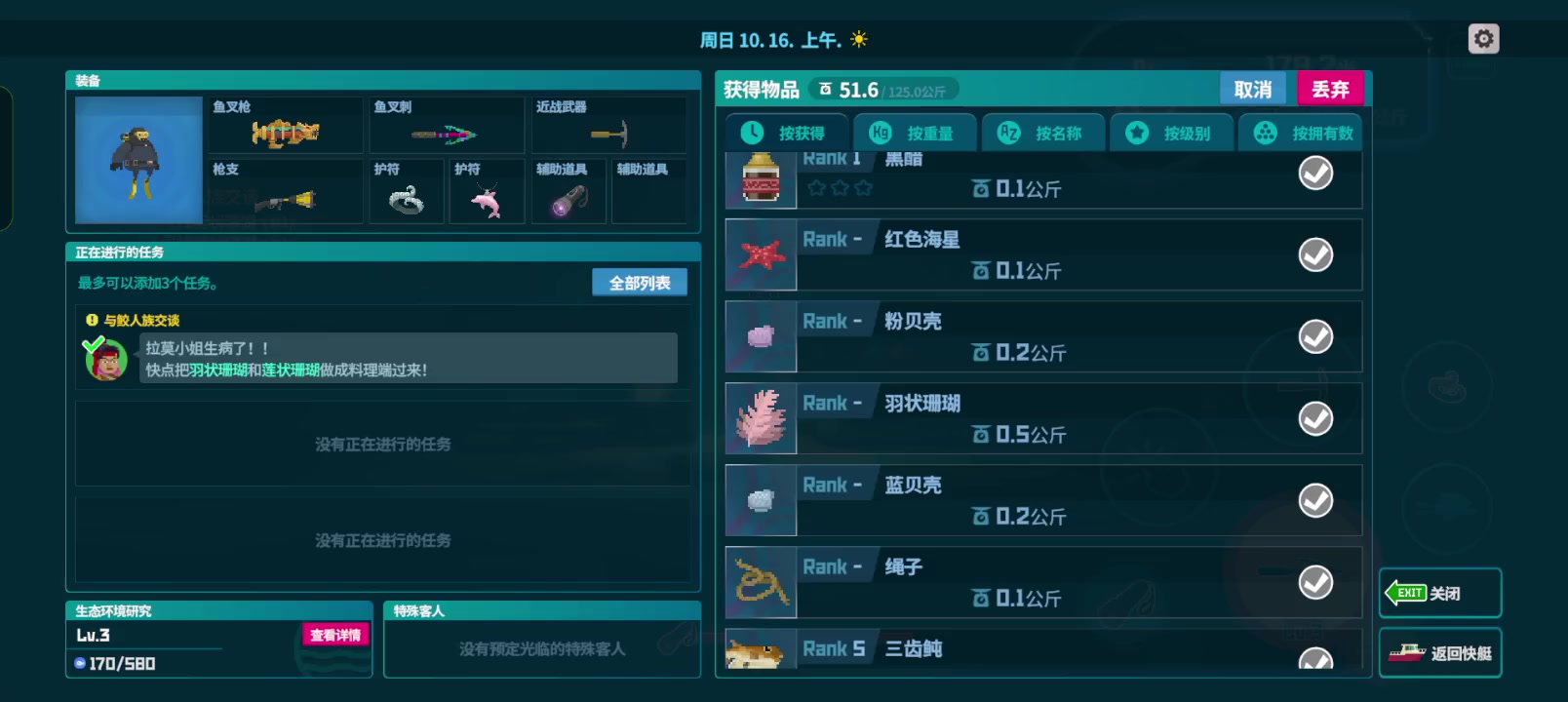1568x702 pixels.
Task: Select the harpoon gun equipment slot
Action: coord(285,125)
